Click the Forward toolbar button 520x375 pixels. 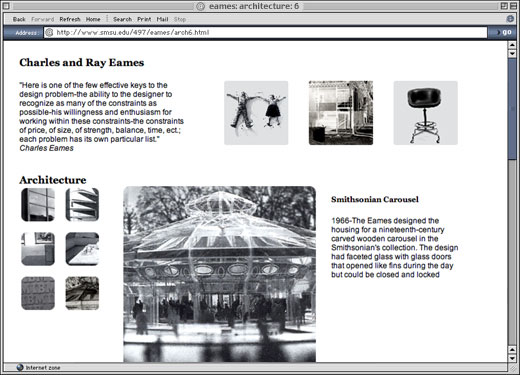click(43, 19)
